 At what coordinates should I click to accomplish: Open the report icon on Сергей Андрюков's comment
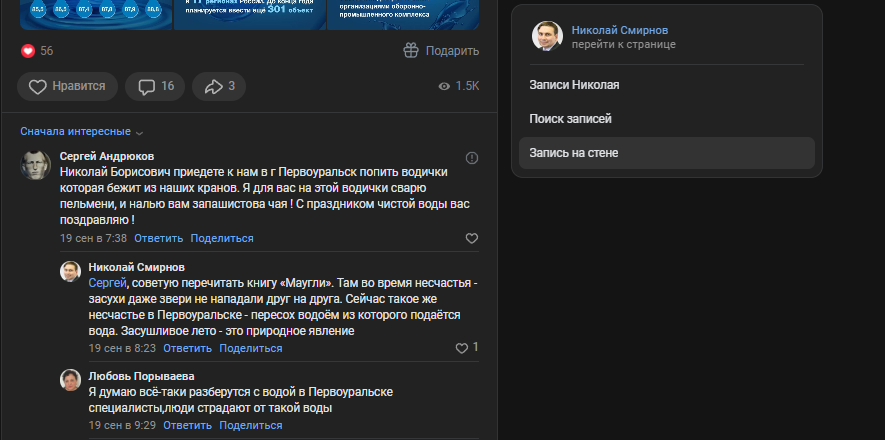tap(472, 158)
